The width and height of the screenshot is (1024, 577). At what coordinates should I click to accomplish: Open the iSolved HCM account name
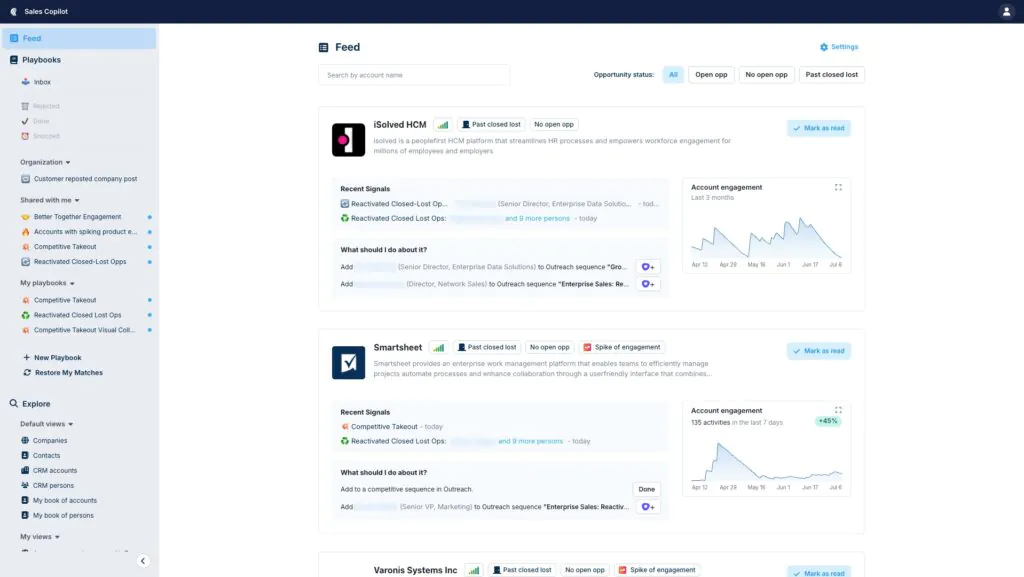(x=400, y=125)
